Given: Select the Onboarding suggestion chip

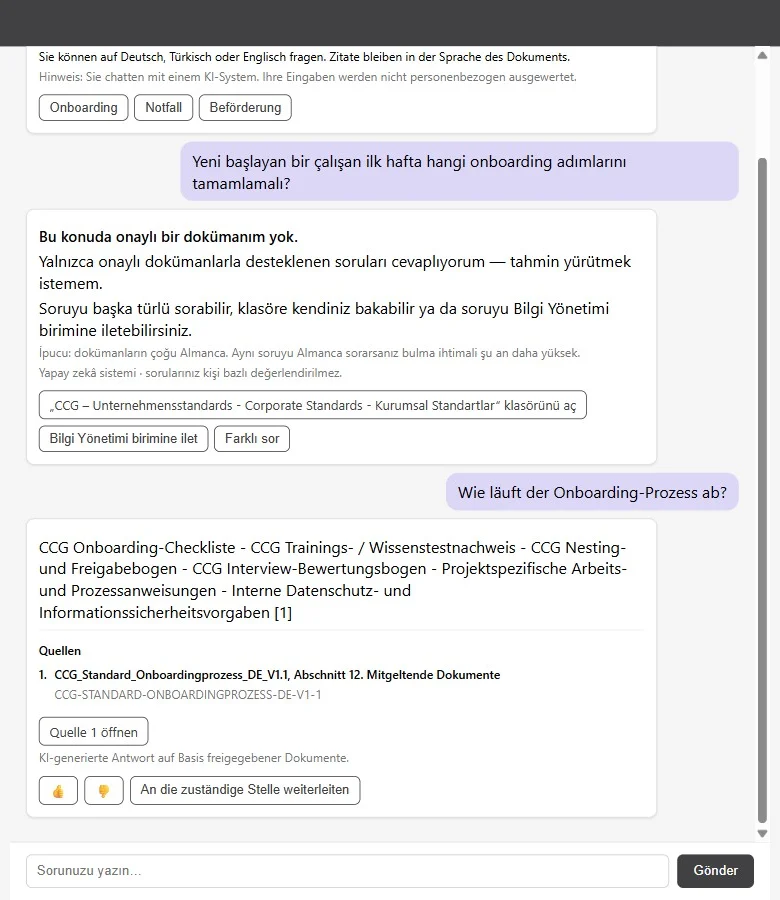Looking at the screenshot, I should (x=83, y=107).
